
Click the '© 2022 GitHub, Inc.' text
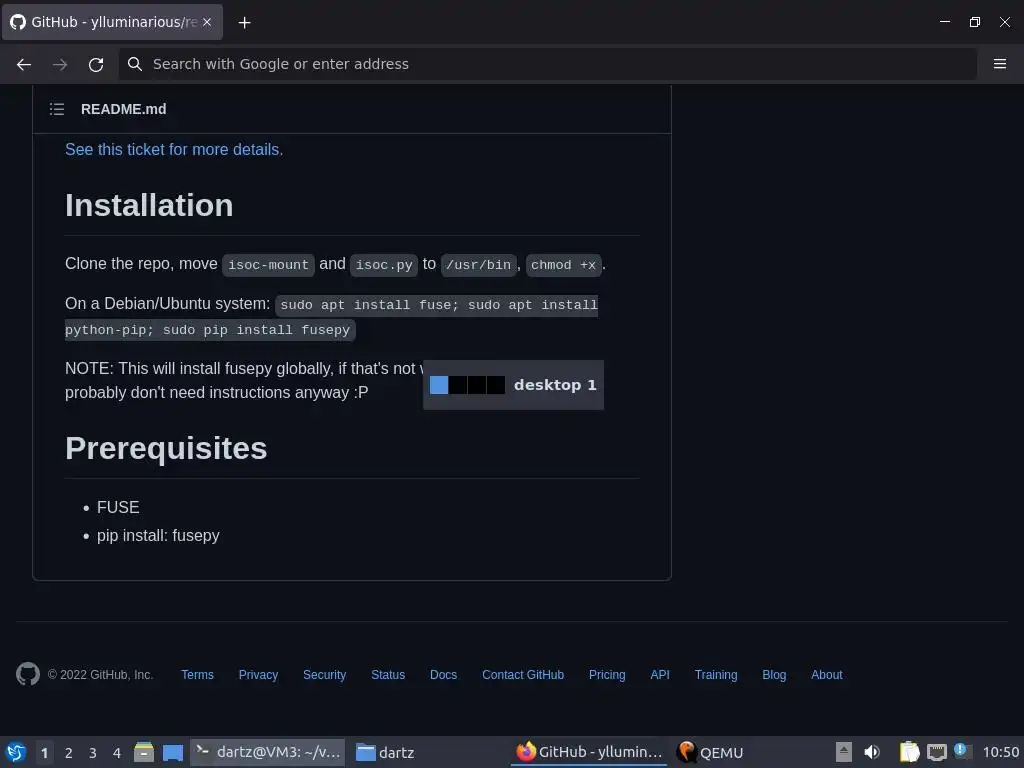(101, 675)
